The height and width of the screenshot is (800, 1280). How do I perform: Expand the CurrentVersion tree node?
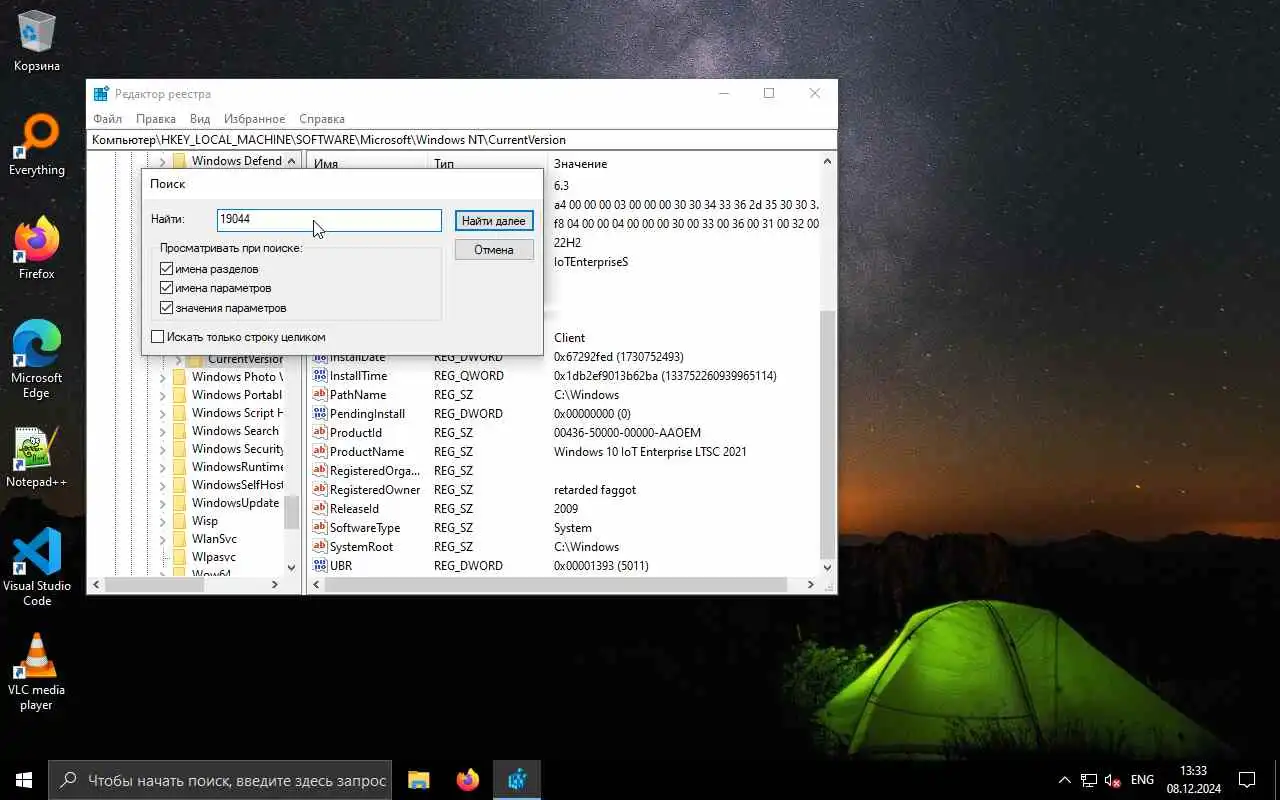pyautogui.click(x=178, y=359)
